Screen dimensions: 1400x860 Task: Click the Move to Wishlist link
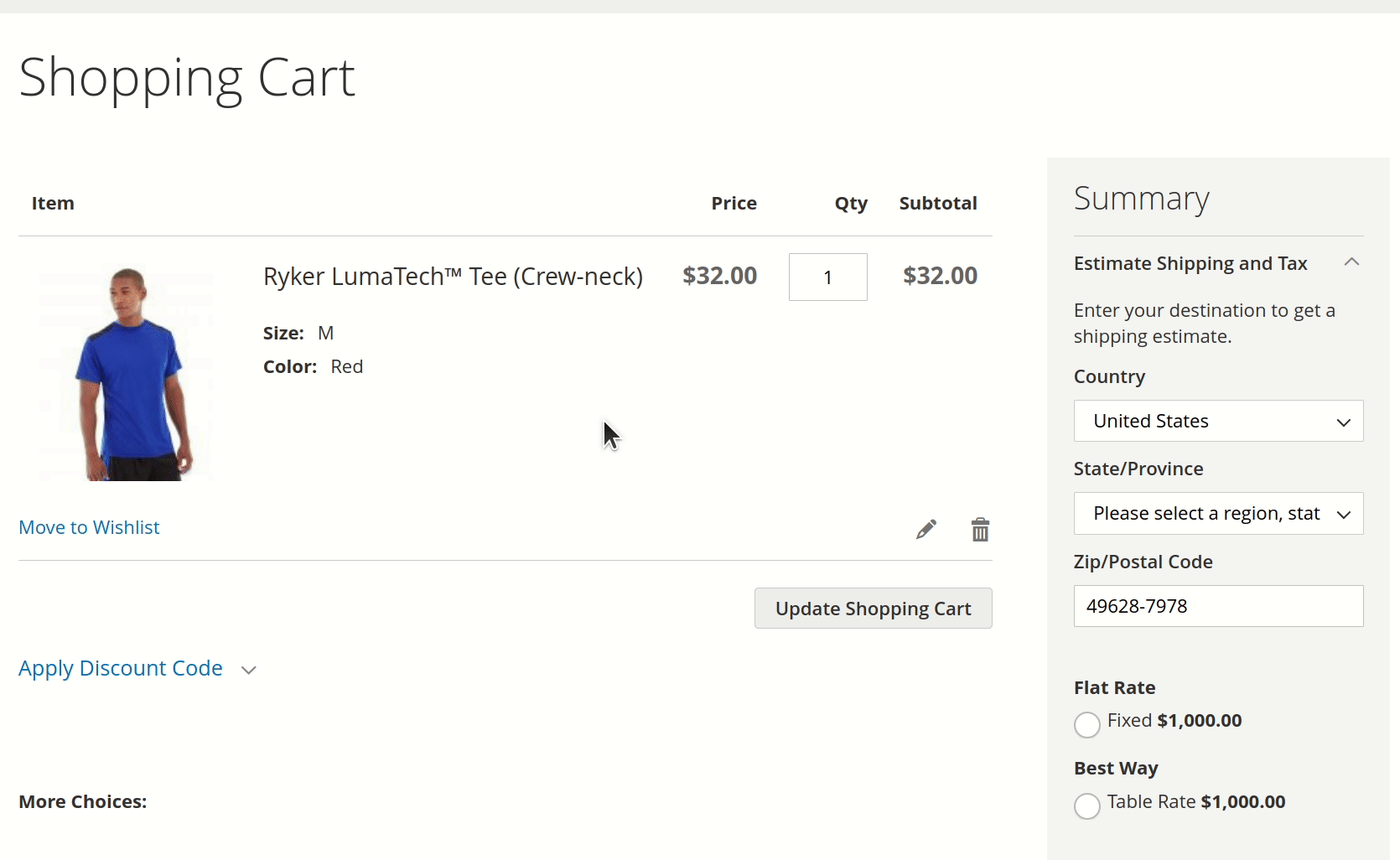[89, 527]
